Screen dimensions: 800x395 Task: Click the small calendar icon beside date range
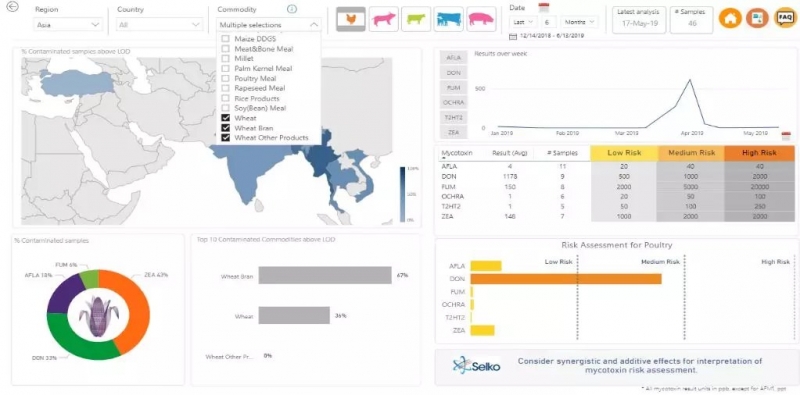coord(513,36)
